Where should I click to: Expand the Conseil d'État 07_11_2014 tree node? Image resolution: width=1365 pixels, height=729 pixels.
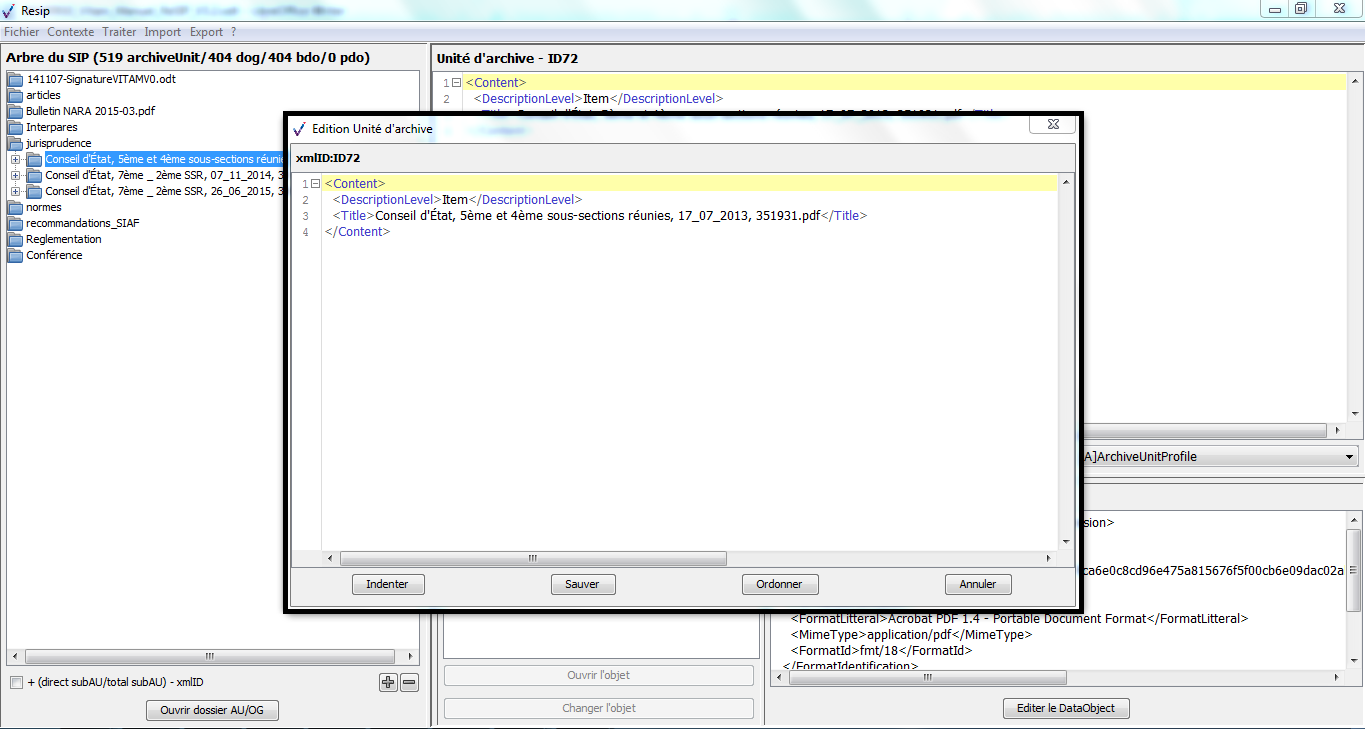coord(16,176)
